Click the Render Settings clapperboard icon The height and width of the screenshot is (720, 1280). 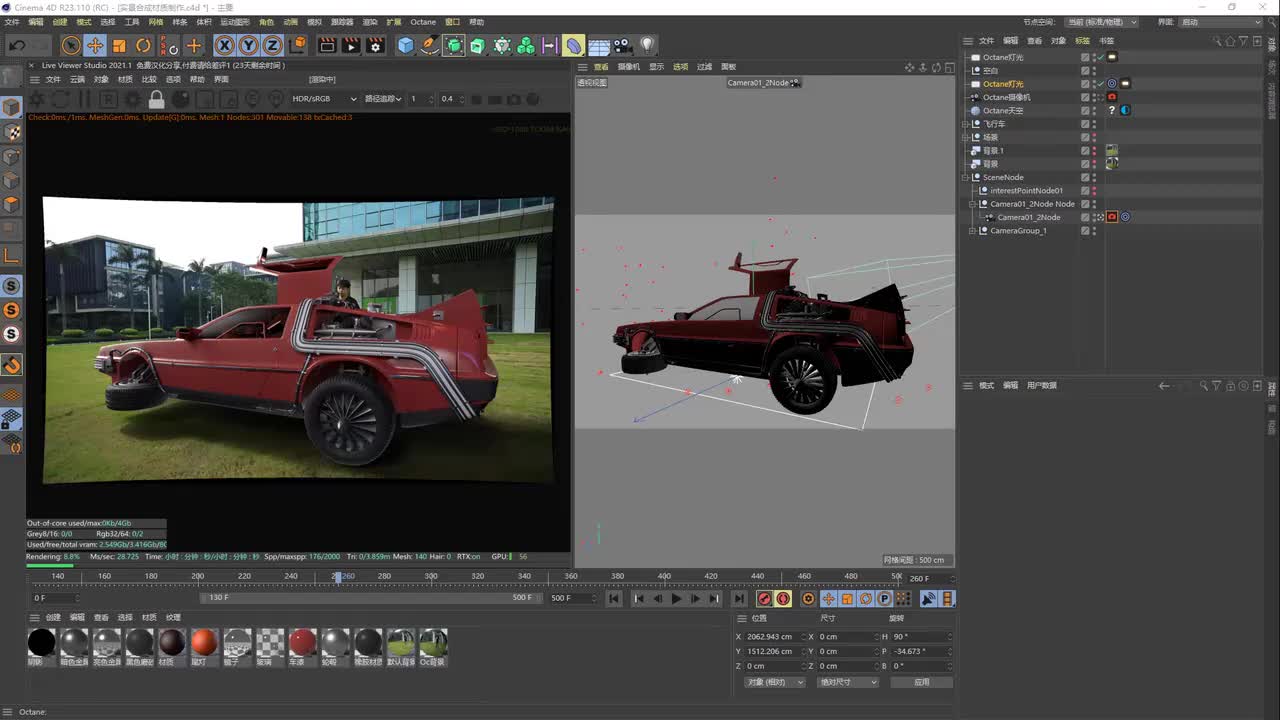click(375, 45)
